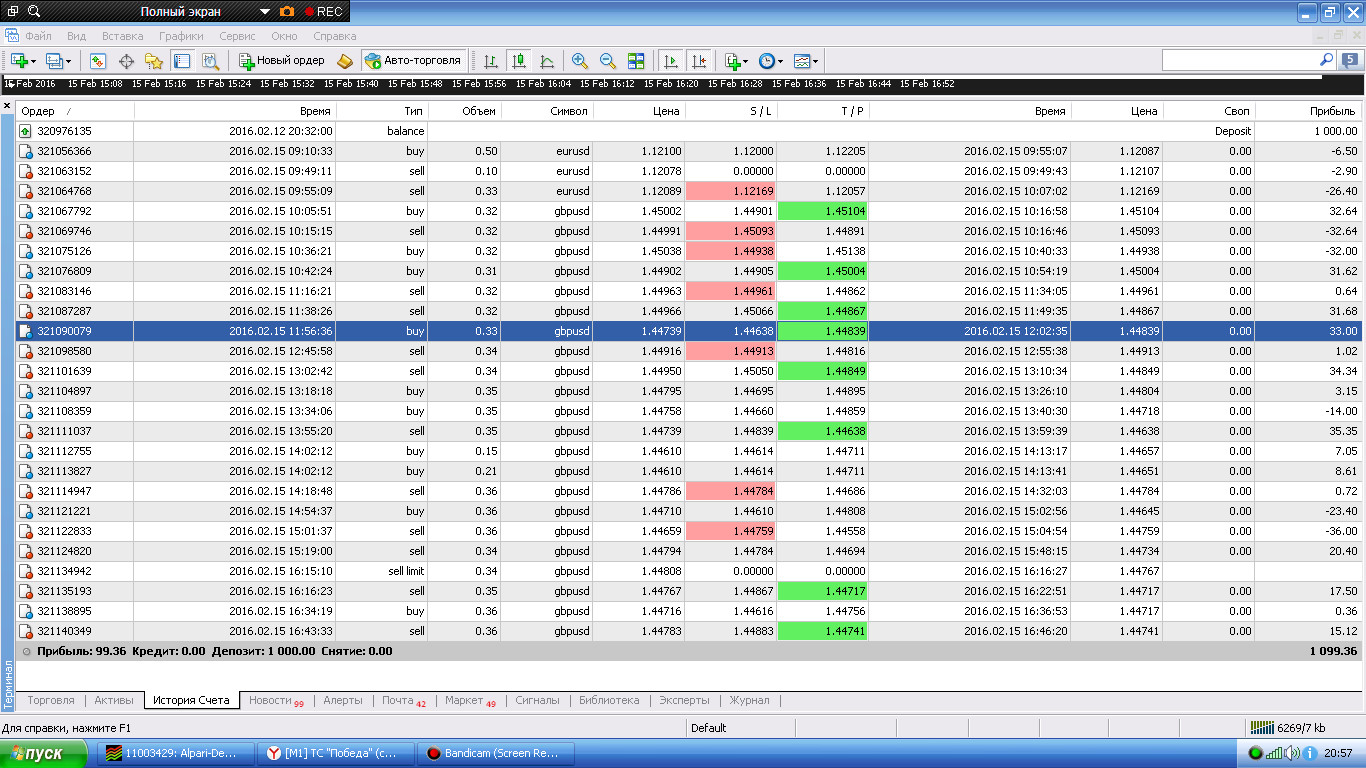
Task: Open the Indicators list icon
Action: pyautogui.click(x=732, y=61)
